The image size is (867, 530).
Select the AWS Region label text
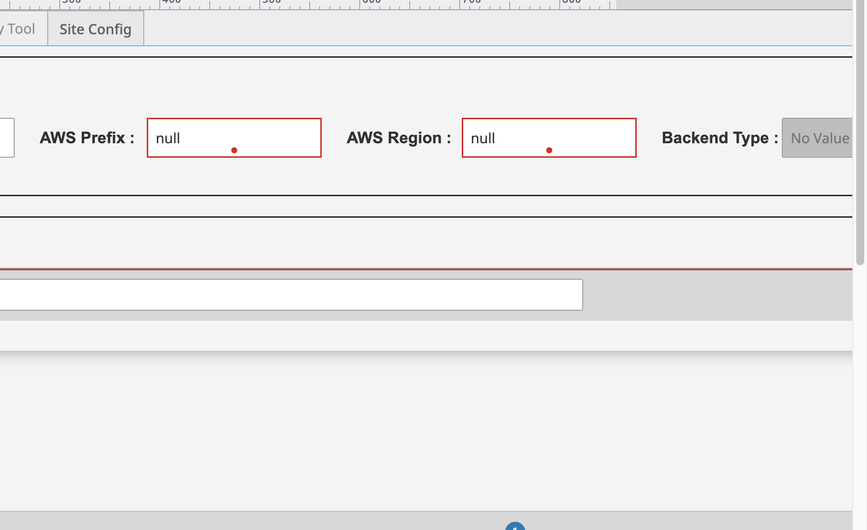point(398,138)
